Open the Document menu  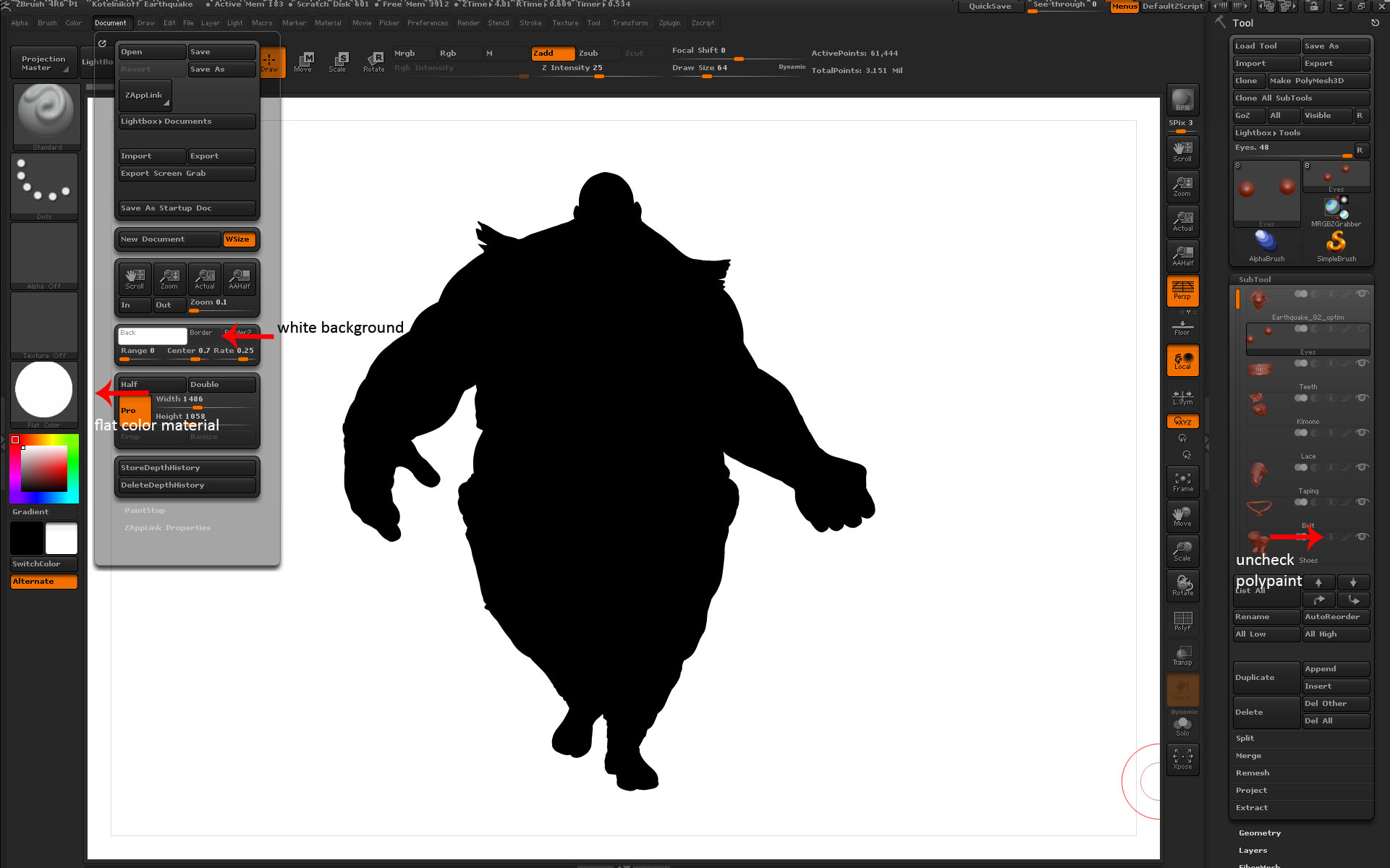pyautogui.click(x=111, y=23)
